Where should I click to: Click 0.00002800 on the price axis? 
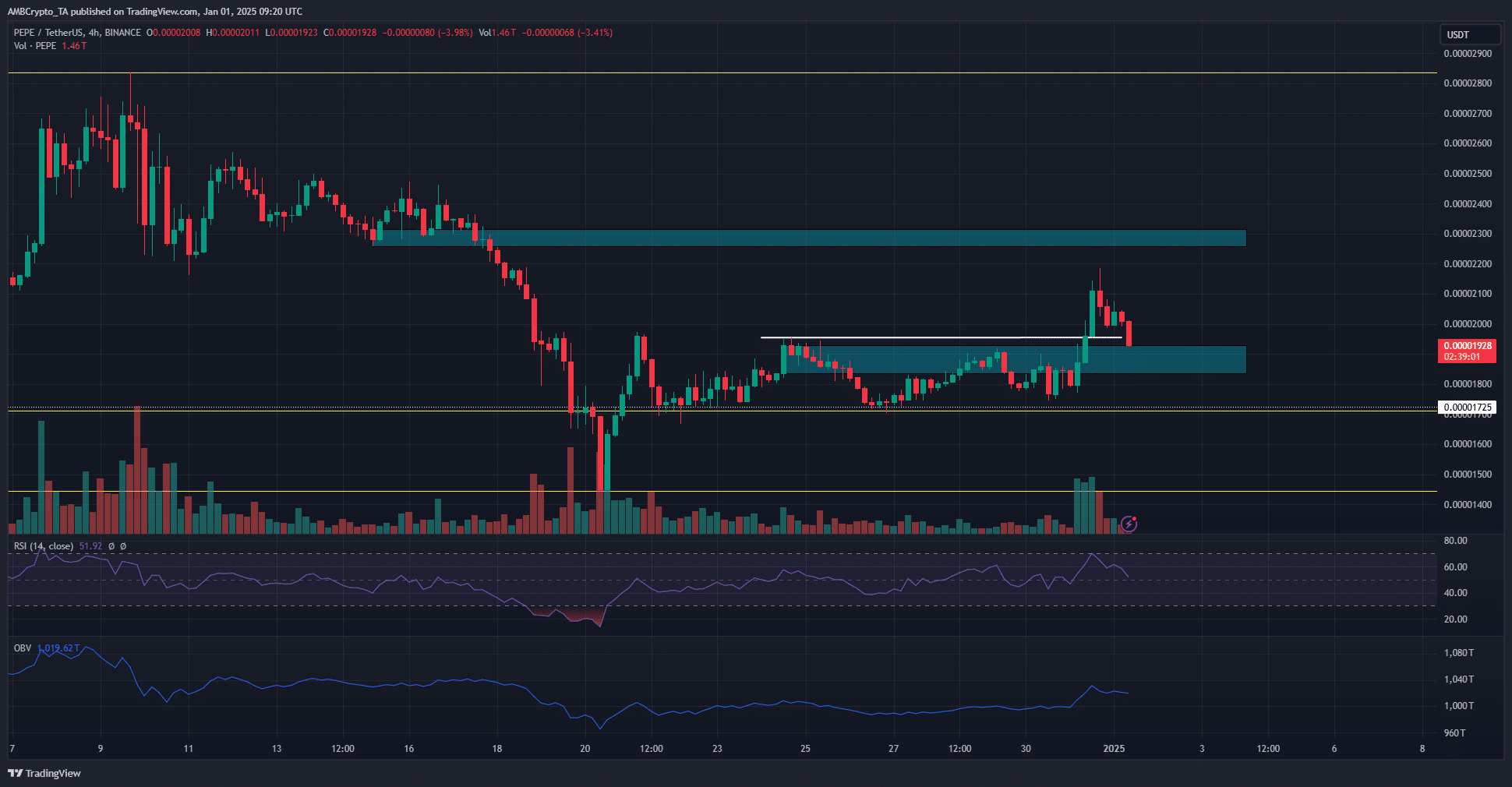pos(1468,83)
